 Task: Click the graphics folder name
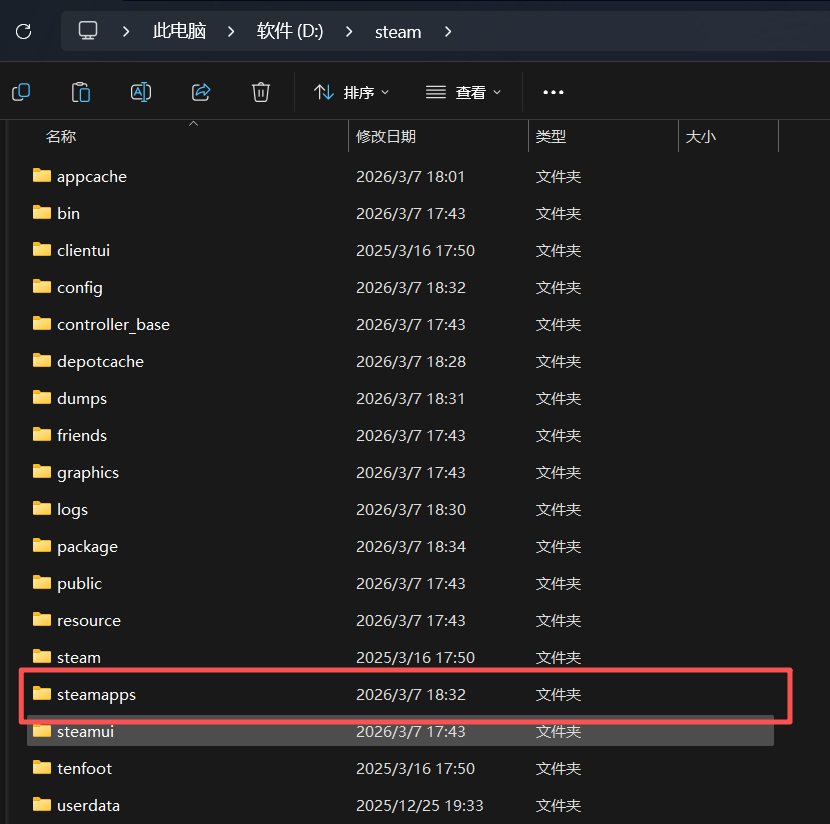pos(88,473)
